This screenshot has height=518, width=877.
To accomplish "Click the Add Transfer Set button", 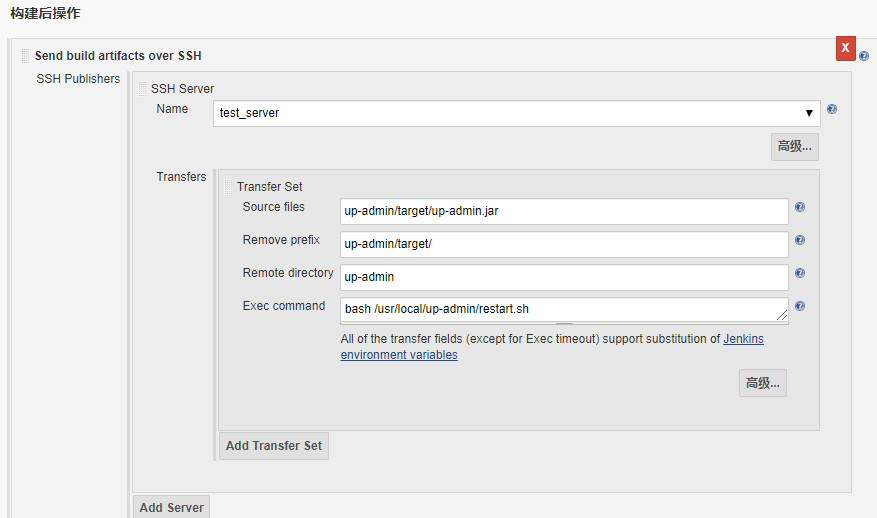I will pos(274,446).
